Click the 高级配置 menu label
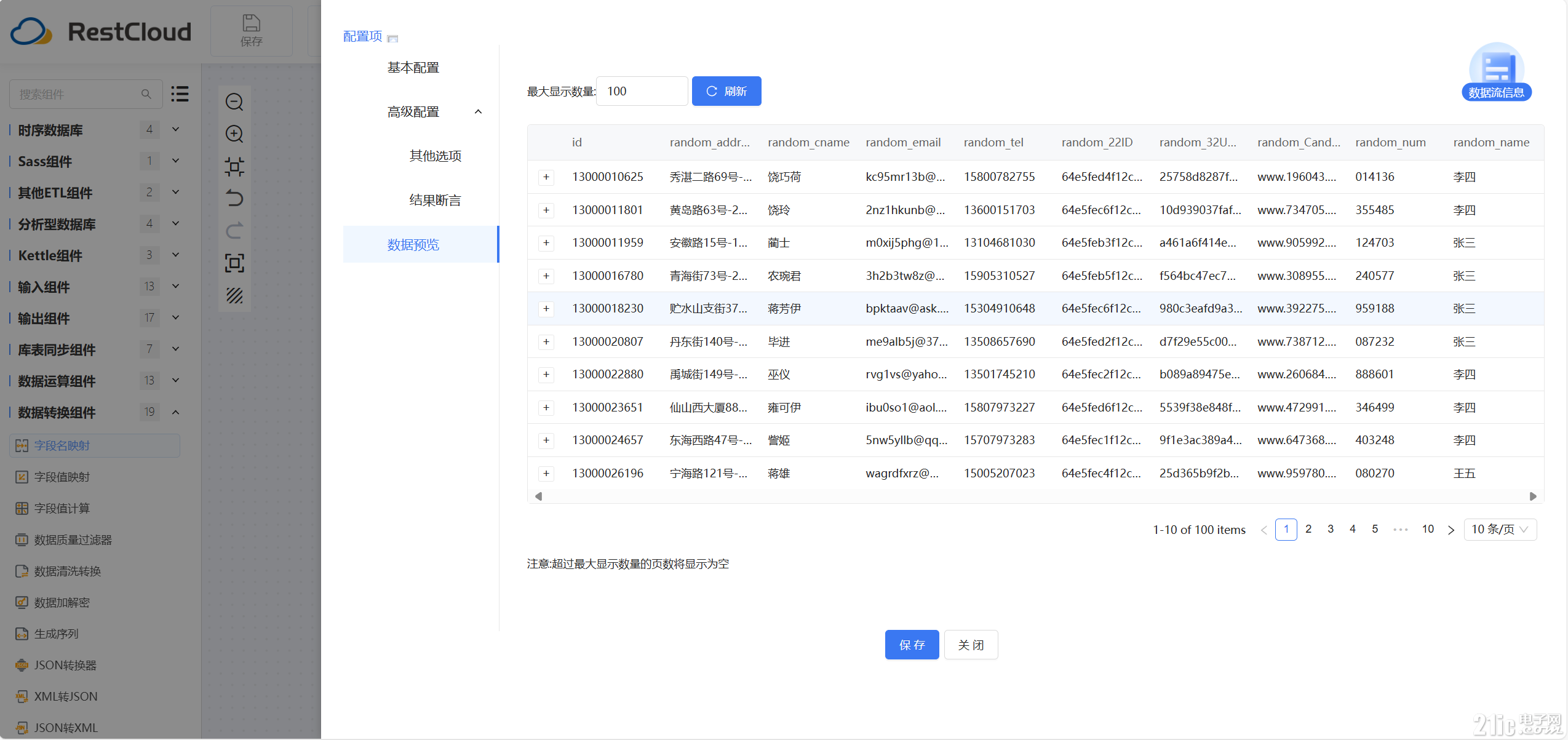The width and height of the screenshot is (1568, 740). click(x=413, y=112)
